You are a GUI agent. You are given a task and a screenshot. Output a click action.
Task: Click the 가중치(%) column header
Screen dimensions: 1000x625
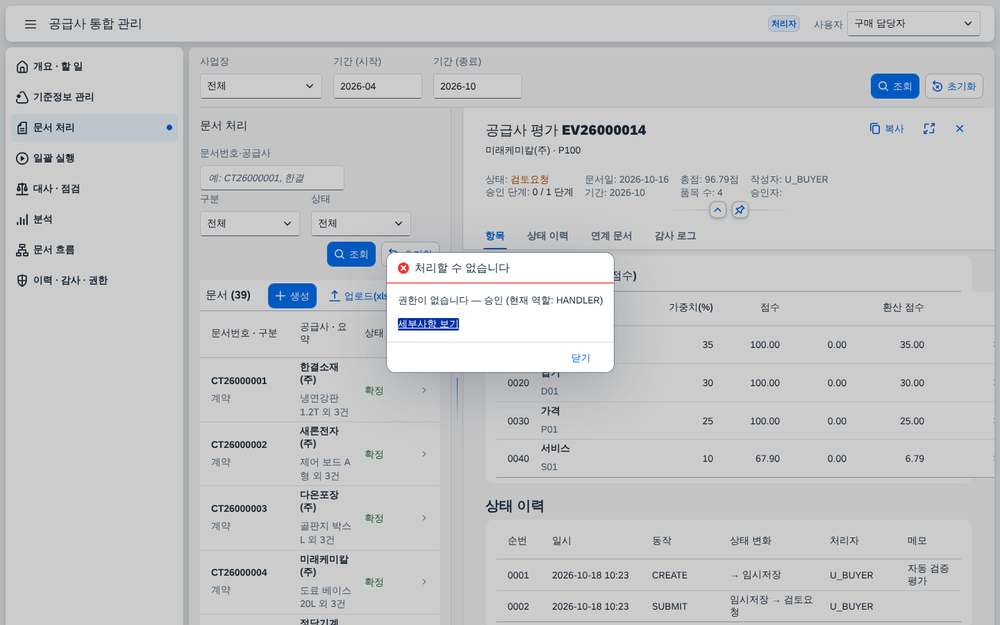[690, 307]
